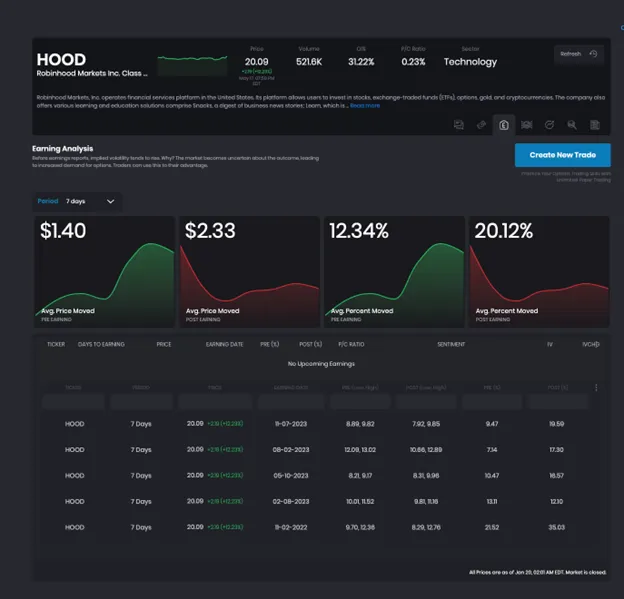Select the 11-07-2023 earning date cell
This screenshot has width=624, height=599.
click(291, 424)
